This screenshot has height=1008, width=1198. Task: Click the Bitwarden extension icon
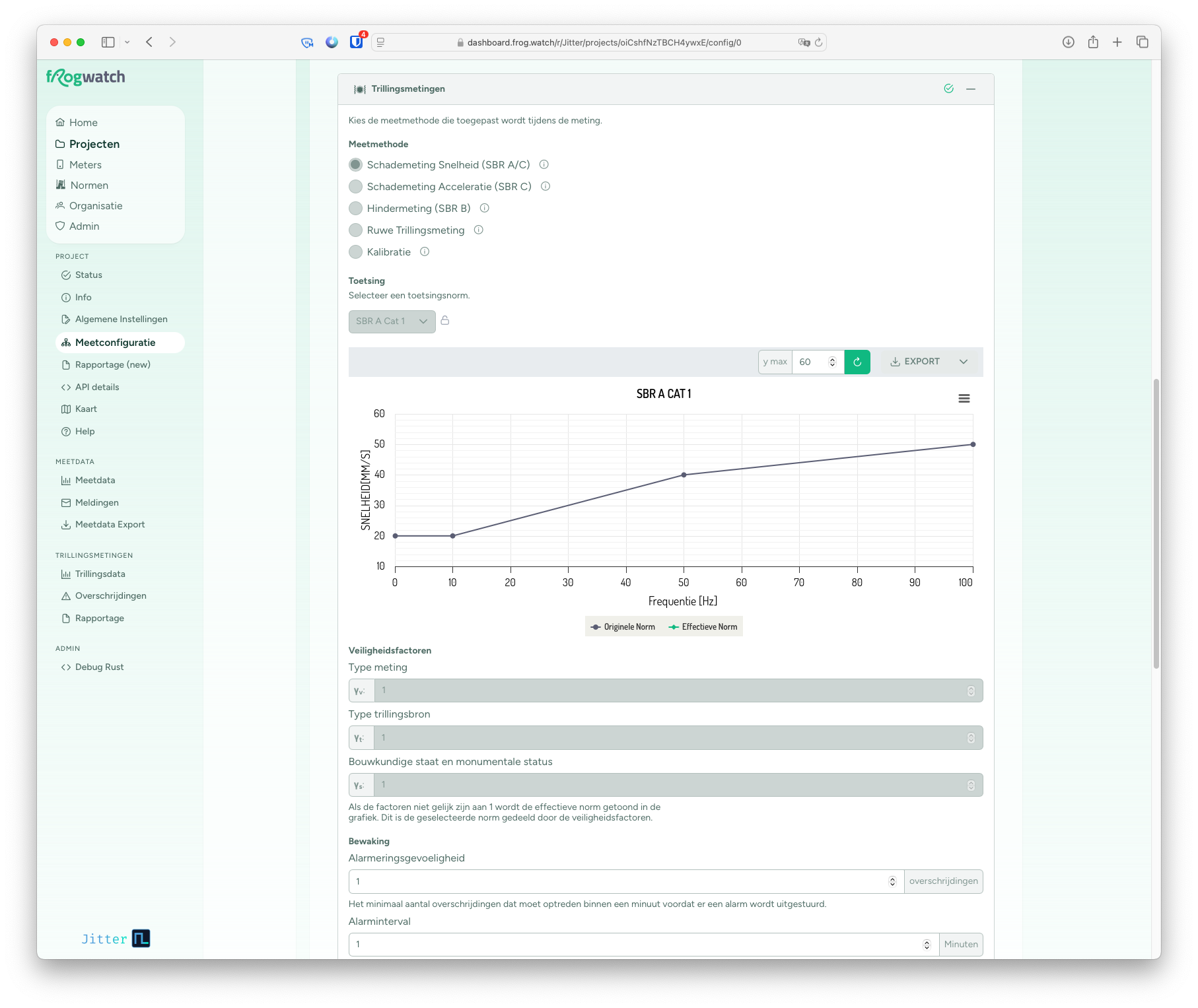tap(357, 42)
